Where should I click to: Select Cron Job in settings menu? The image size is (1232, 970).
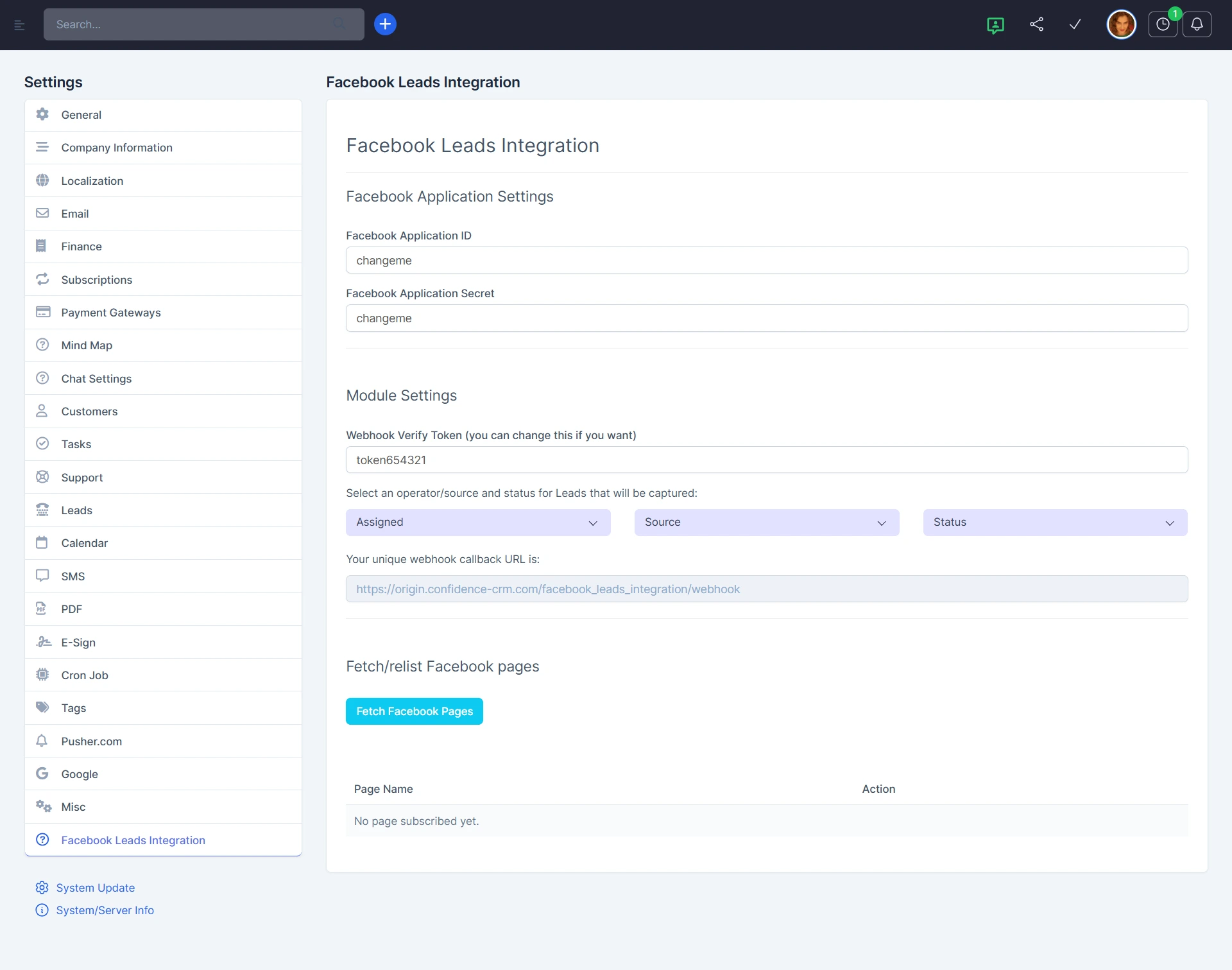click(x=85, y=675)
